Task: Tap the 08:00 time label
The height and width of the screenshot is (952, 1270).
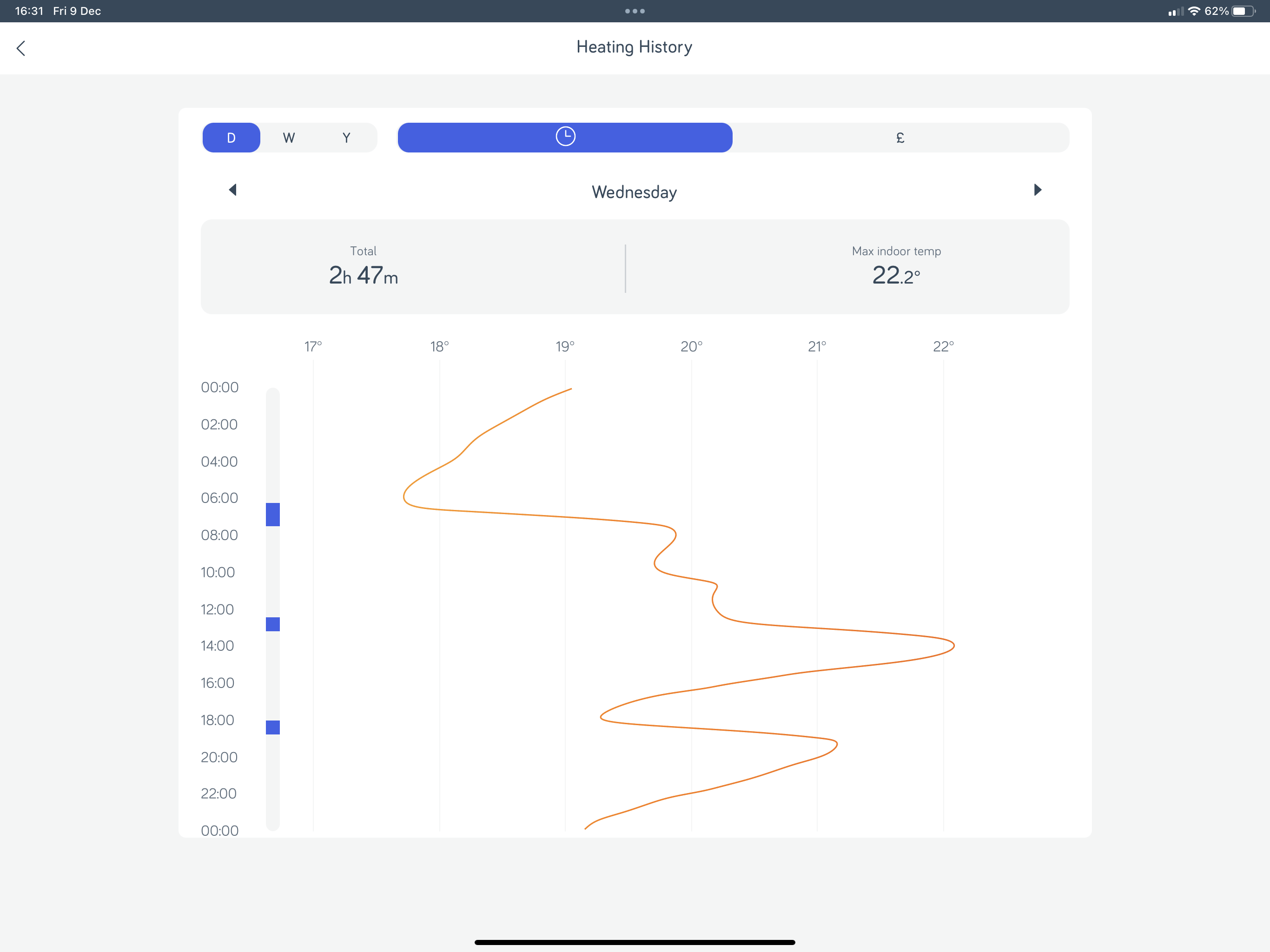Action: [x=219, y=535]
